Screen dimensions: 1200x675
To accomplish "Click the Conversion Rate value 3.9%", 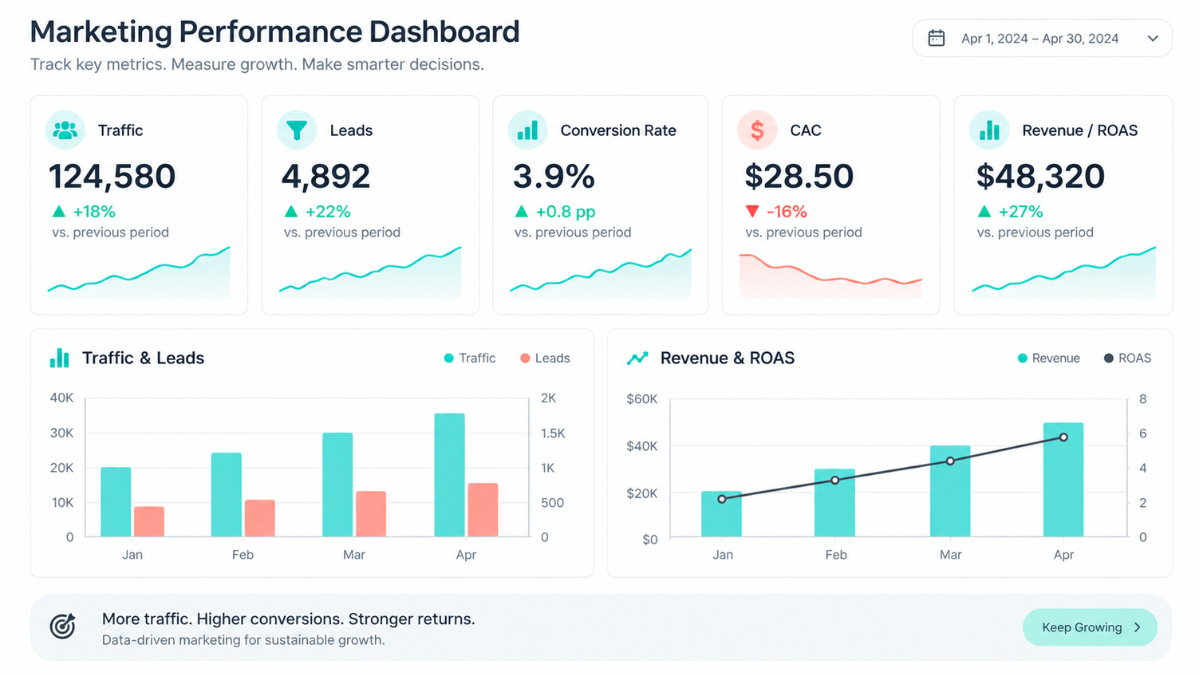I will click(554, 177).
